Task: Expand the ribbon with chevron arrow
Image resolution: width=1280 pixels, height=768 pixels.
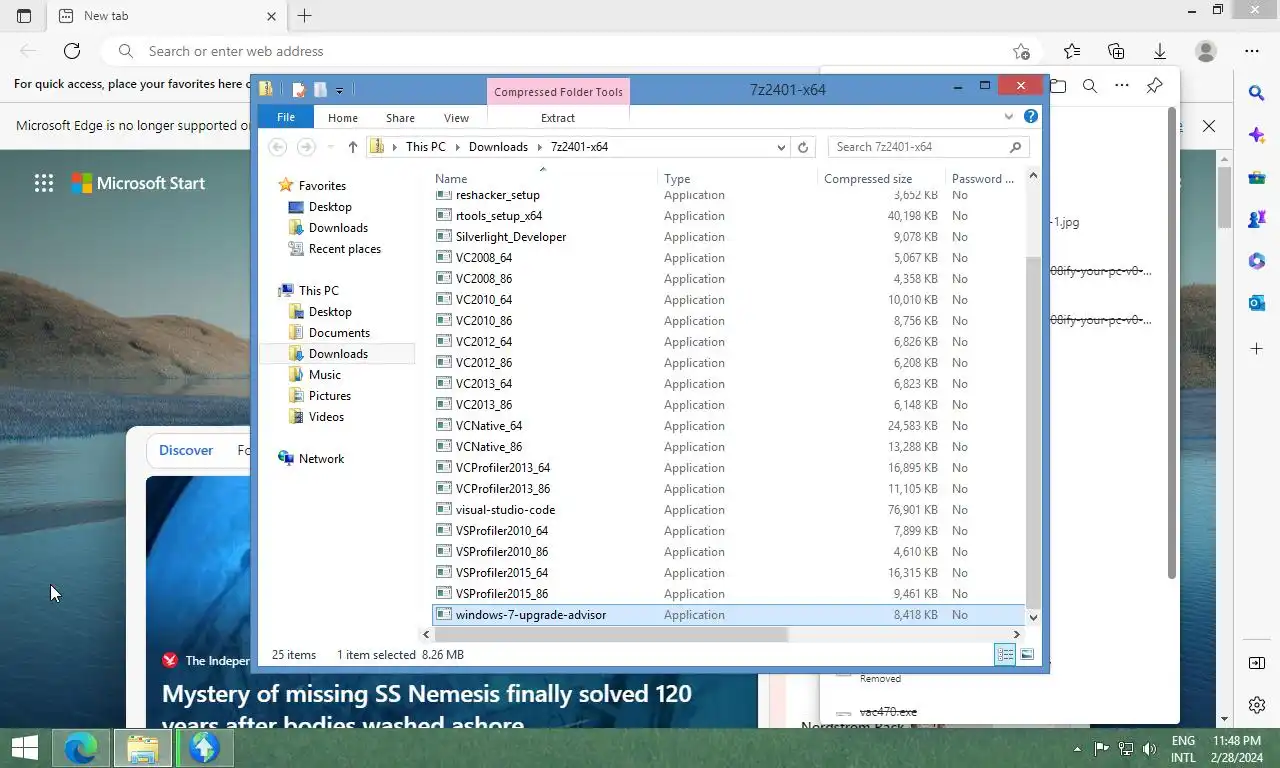Action: click(1008, 117)
